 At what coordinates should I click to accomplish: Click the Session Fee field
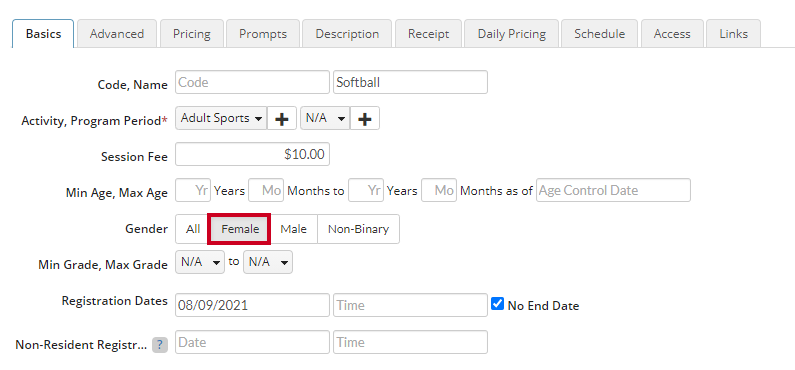(x=252, y=154)
